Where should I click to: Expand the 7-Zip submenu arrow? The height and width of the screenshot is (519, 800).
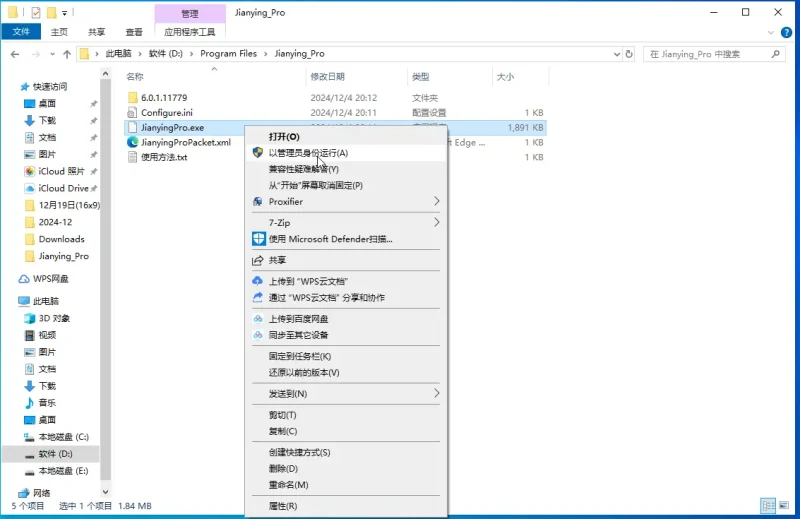pyautogui.click(x=436, y=222)
